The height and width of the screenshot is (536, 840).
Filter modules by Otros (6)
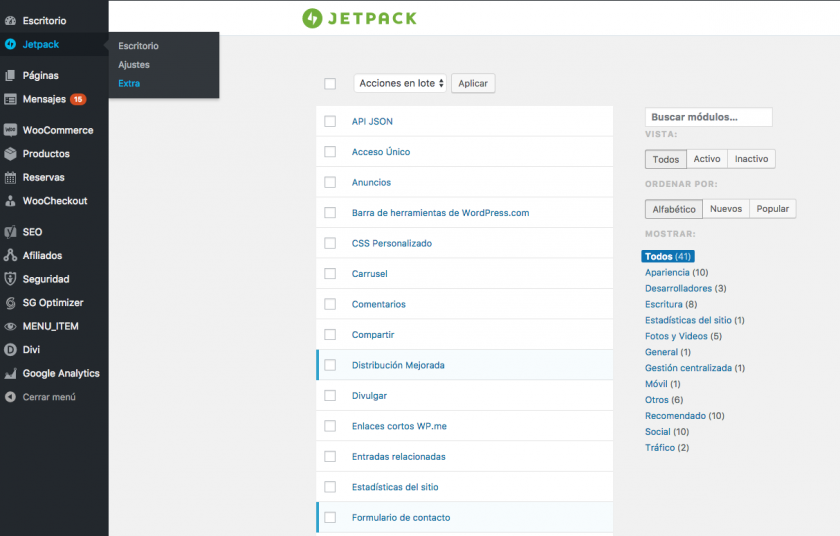[x=664, y=400]
